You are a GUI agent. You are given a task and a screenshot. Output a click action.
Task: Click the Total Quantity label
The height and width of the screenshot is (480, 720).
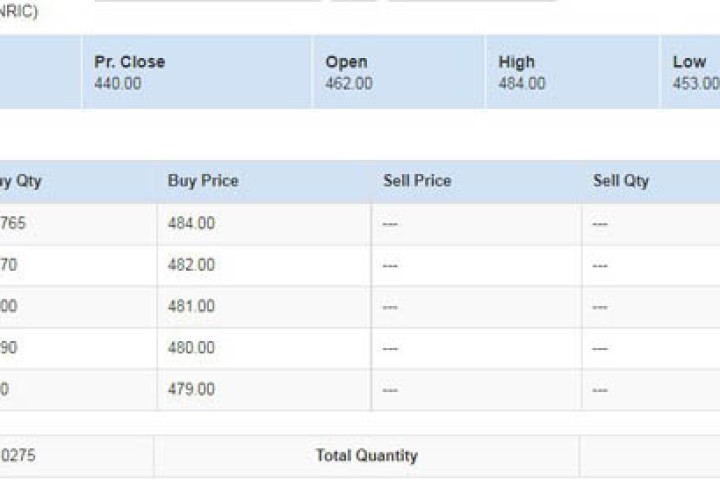367,456
